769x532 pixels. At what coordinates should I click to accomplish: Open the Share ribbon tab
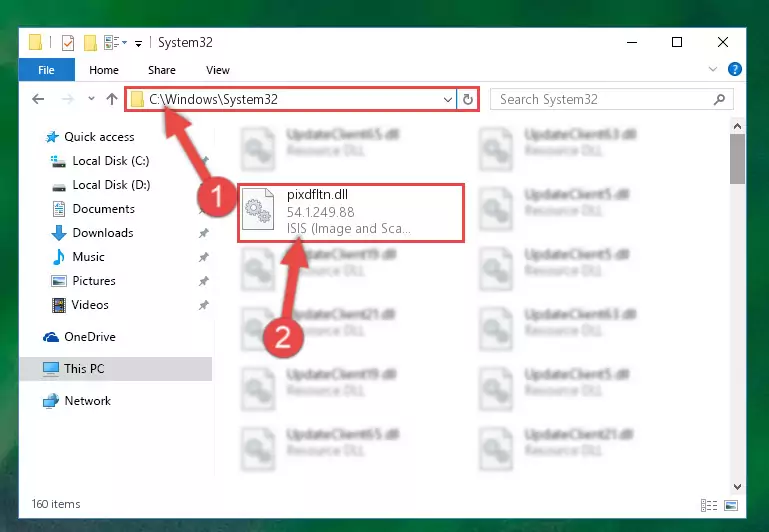pos(162,70)
